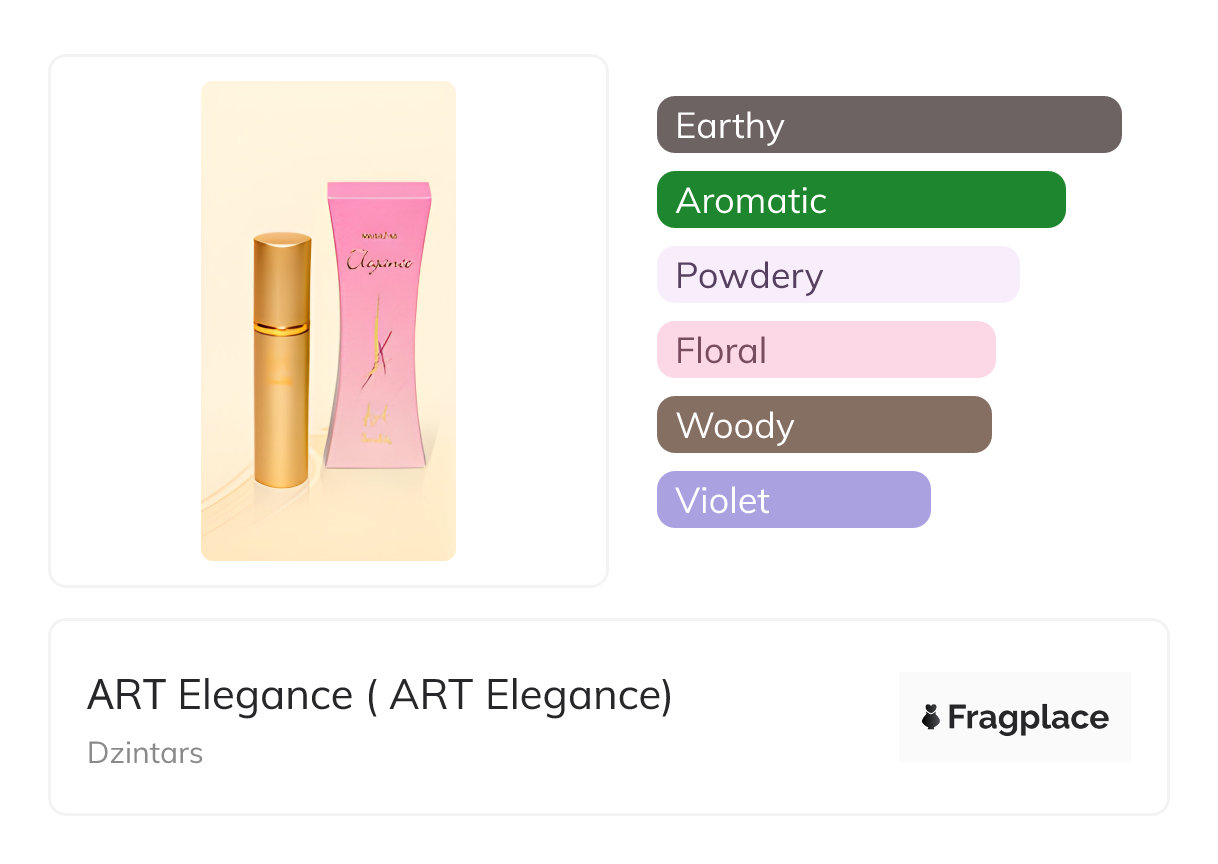1218x864 pixels.
Task: Click the Woody label text
Action: point(735,425)
